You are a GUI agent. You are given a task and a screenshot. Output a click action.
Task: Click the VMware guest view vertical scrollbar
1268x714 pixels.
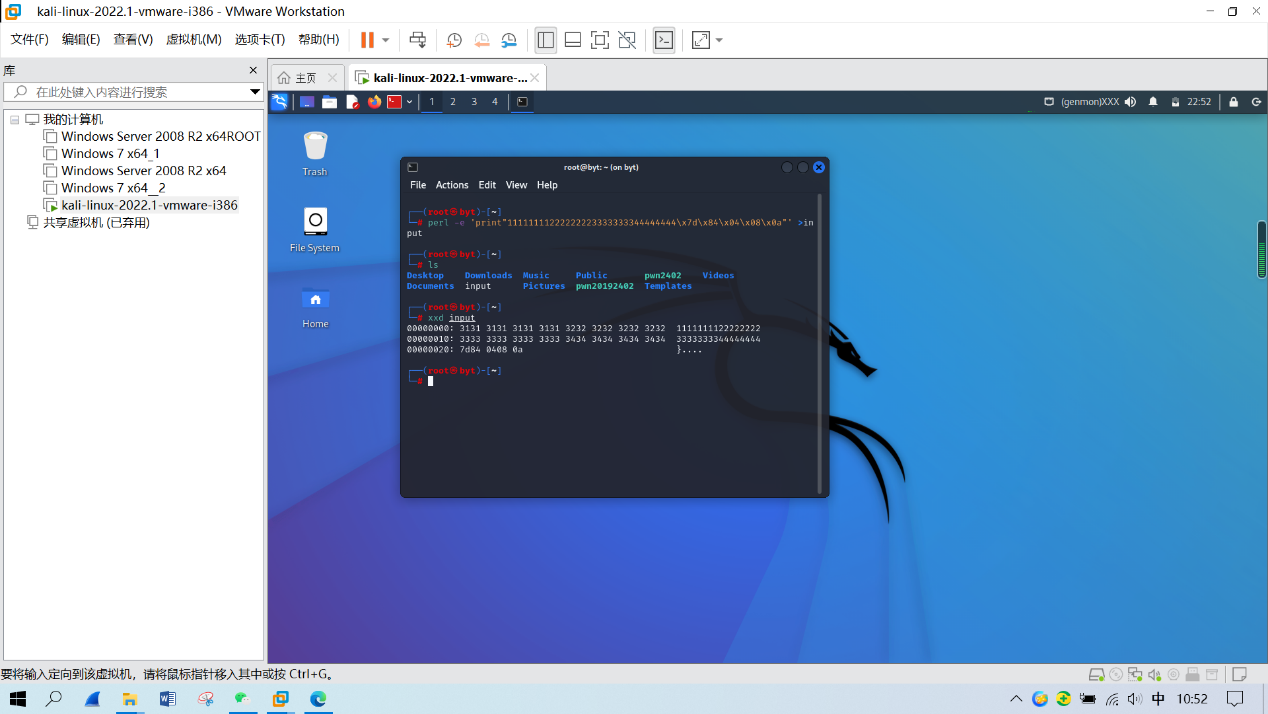[1262, 250]
